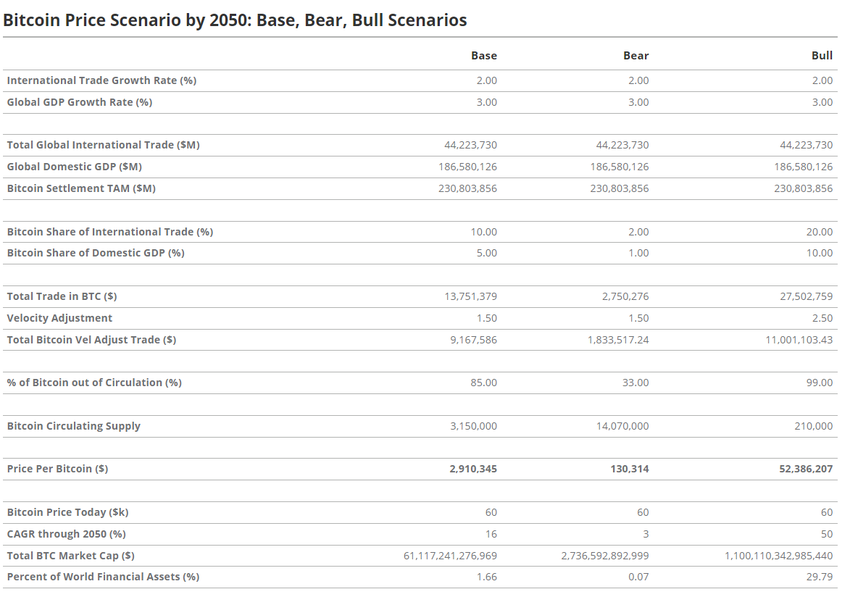Click the Bull velocity adjustment value 2.50
This screenshot has width=850, height=597.
(822, 318)
